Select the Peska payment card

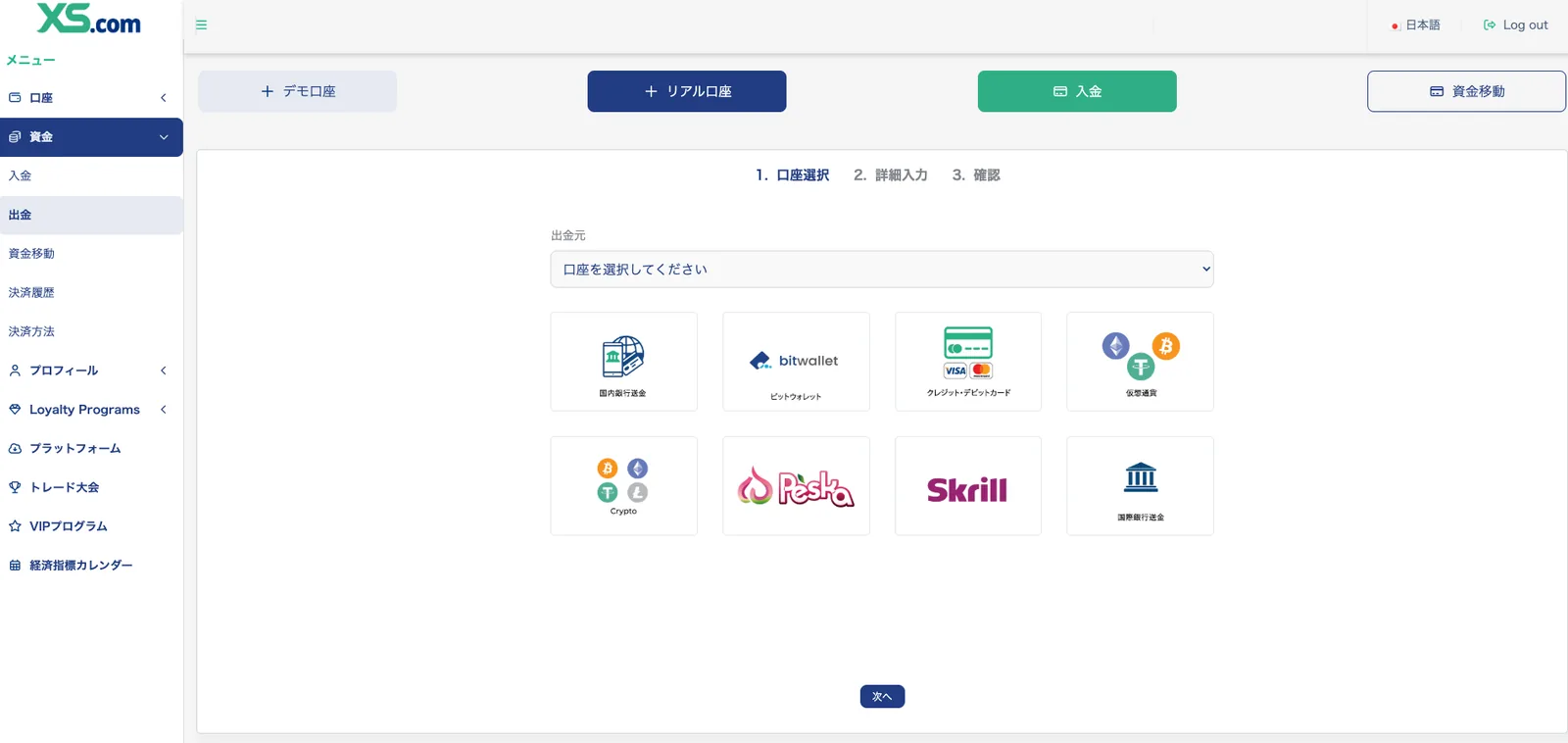click(x=796, y=486)
